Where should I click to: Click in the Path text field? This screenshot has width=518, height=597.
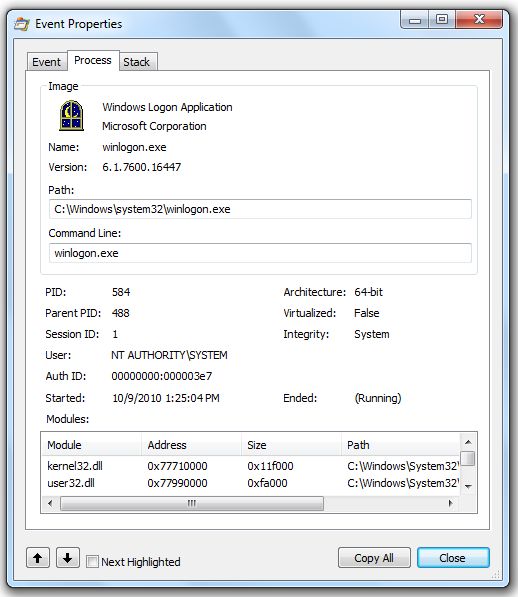pos(260,209)
